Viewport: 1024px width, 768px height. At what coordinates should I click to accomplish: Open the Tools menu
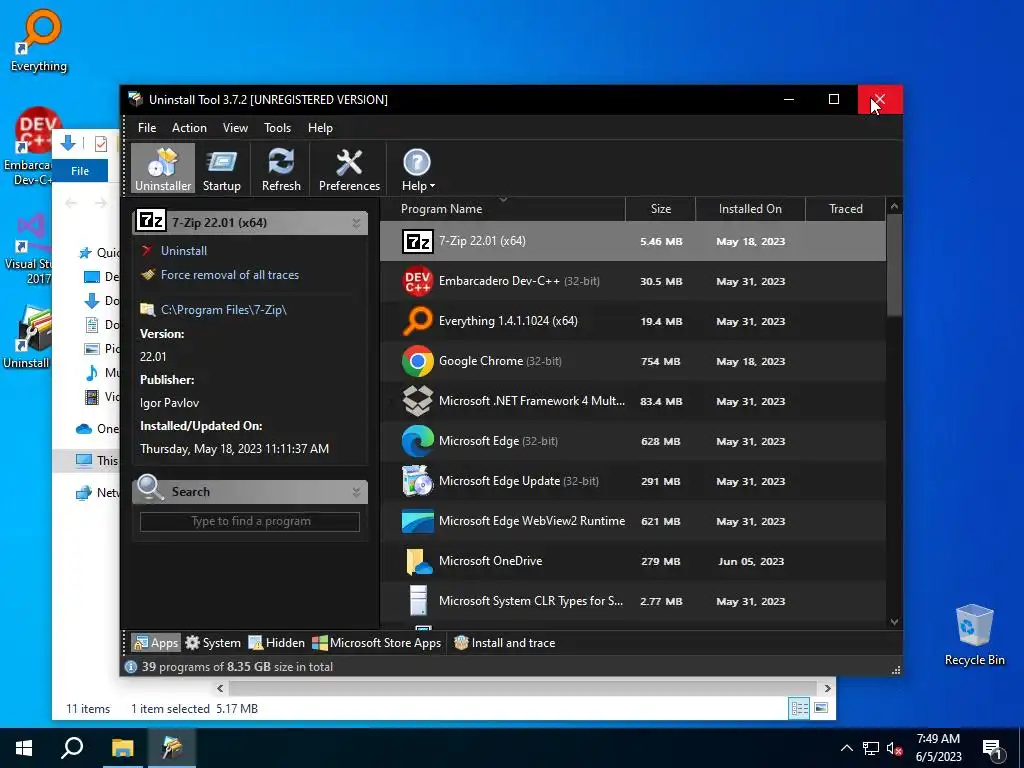pyautogui.click(x=278, y=128)
